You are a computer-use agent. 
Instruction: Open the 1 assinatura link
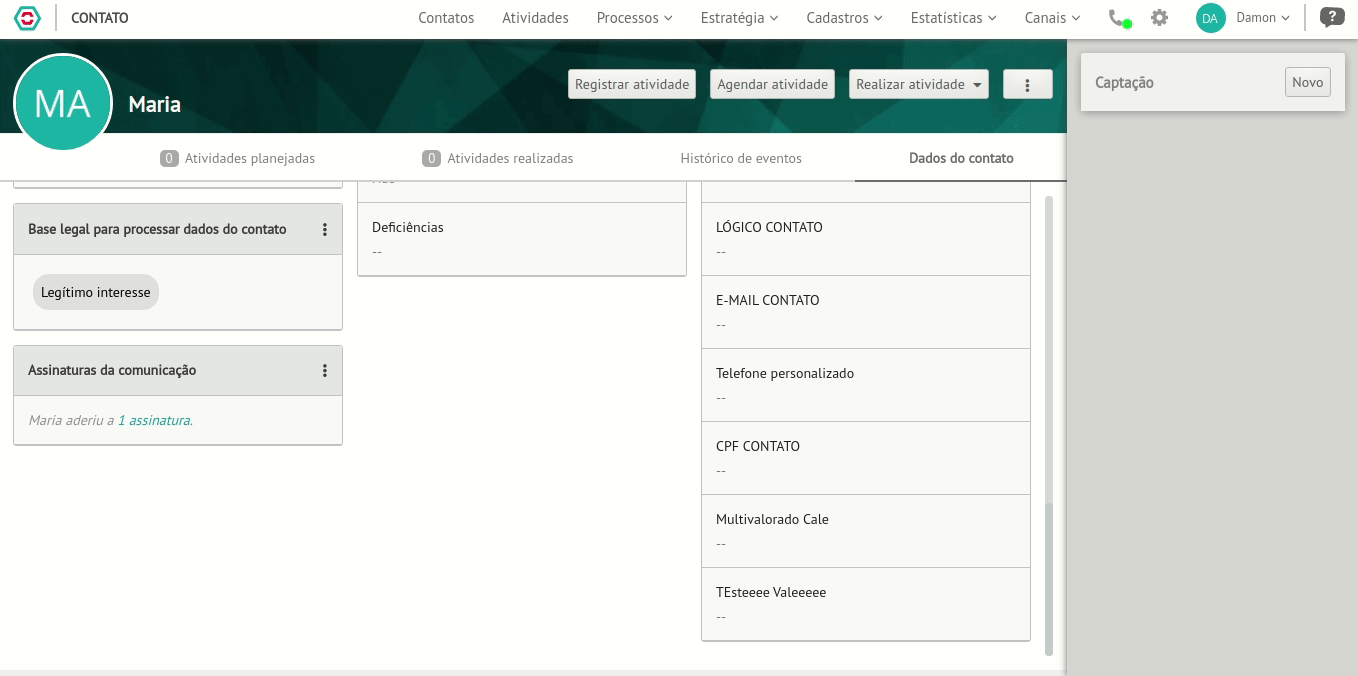[x=153, y=421]
